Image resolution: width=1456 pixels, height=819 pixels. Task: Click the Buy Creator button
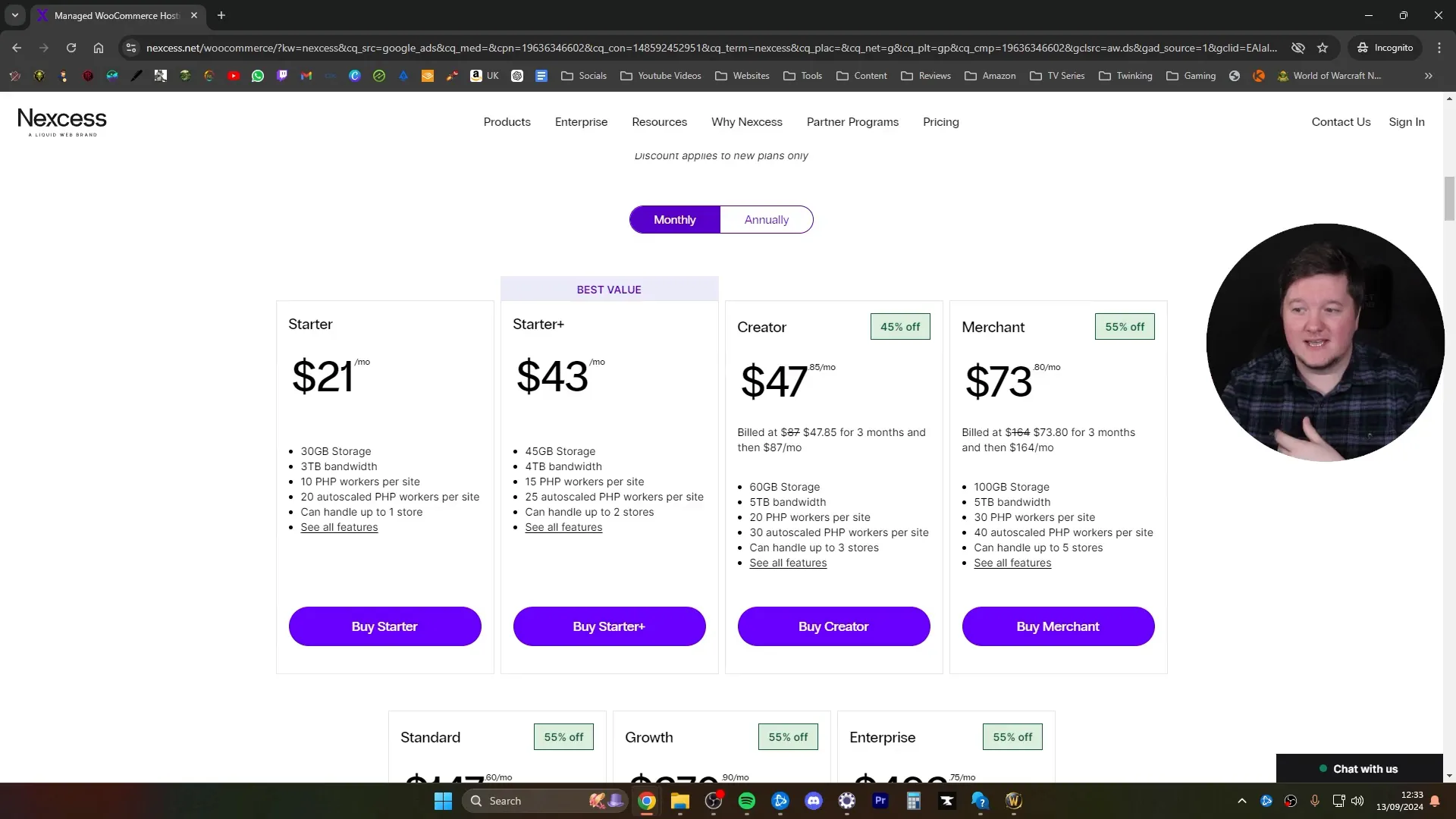click(x=834, y=626)
